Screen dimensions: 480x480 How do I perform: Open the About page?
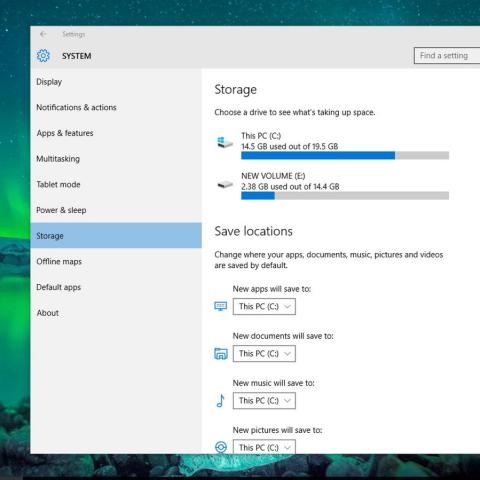coord(116,313)
